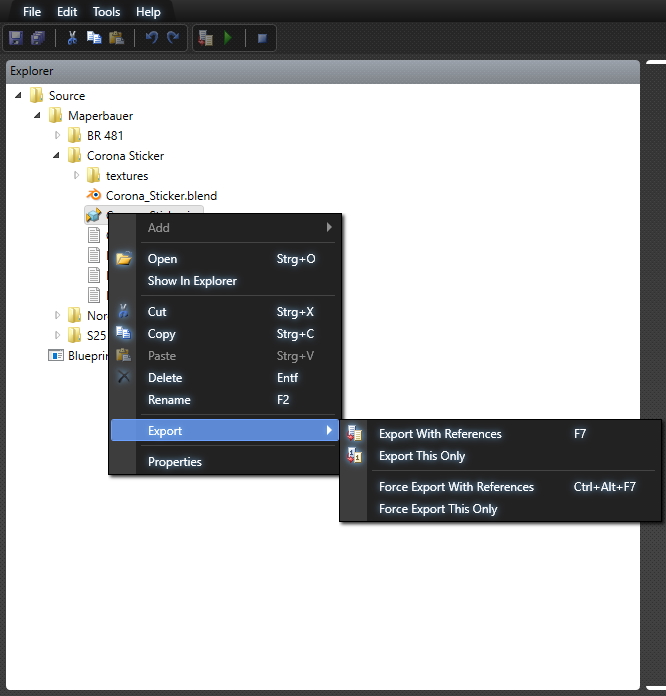Click the Blender icon of Corona_Sticker.blend

[94, 194]
